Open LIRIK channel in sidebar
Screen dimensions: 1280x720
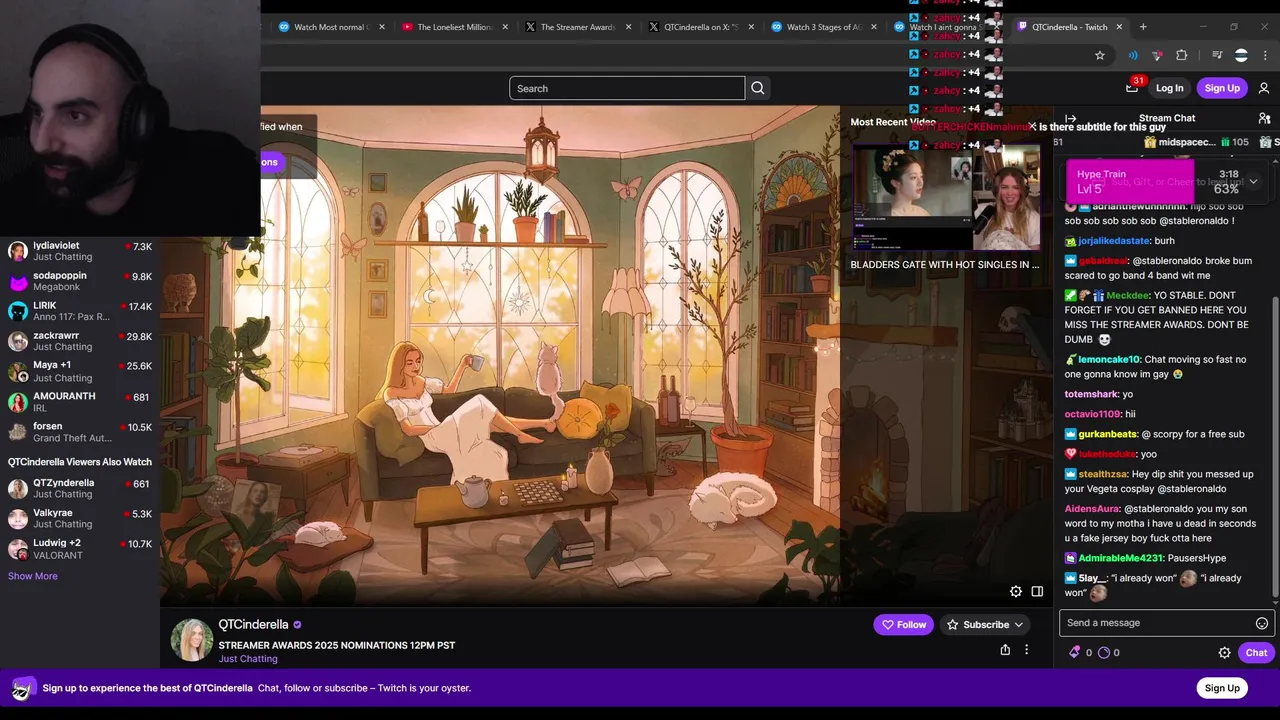coord(80,311)
